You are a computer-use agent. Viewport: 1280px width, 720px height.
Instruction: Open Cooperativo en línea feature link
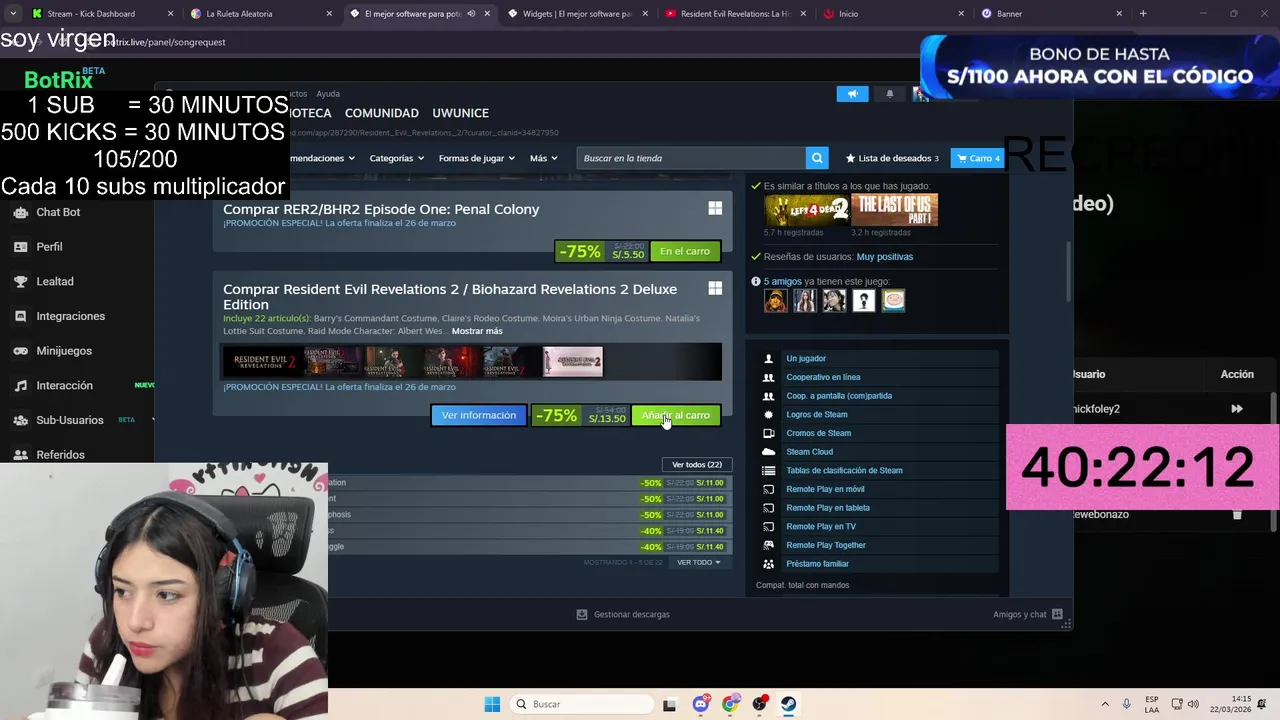click(823, 377)
